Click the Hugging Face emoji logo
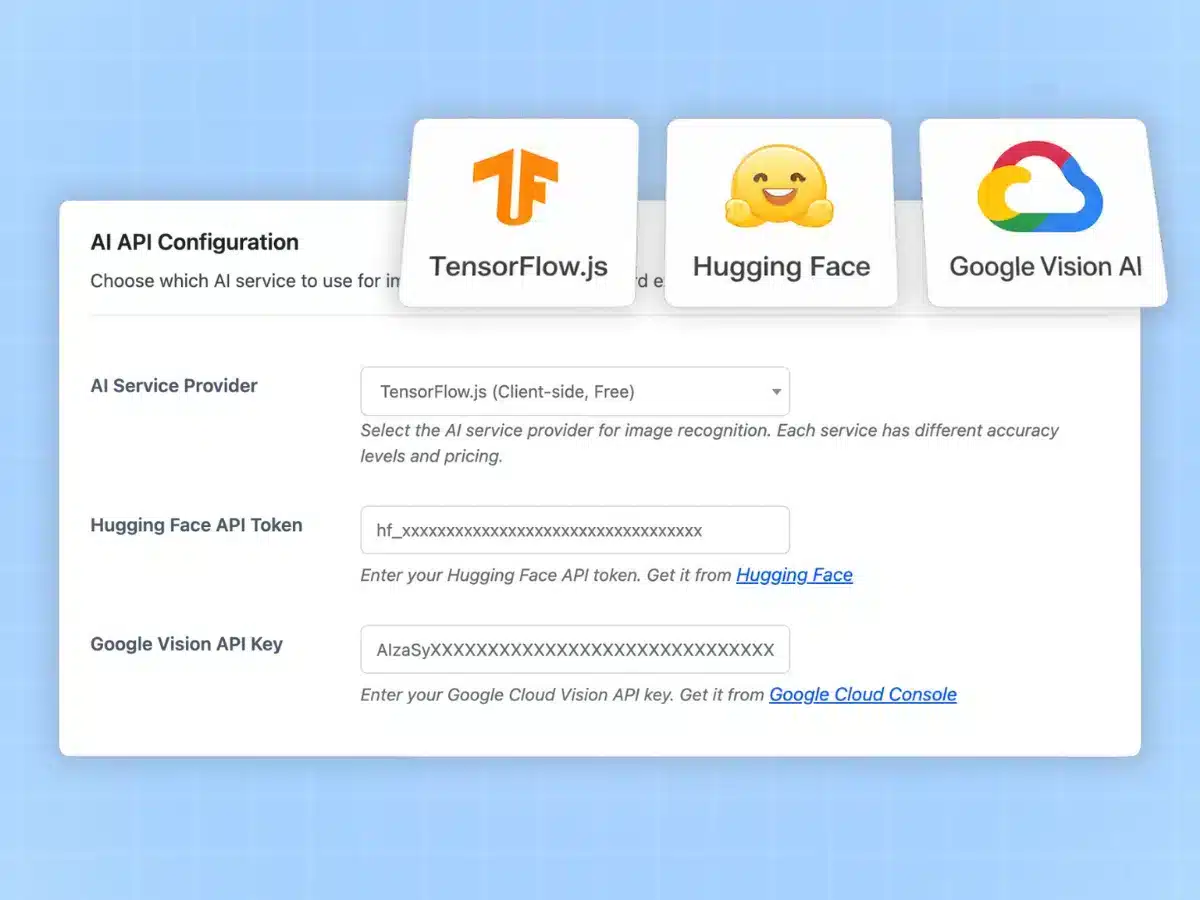1200x900 pixels. [779, 185]
